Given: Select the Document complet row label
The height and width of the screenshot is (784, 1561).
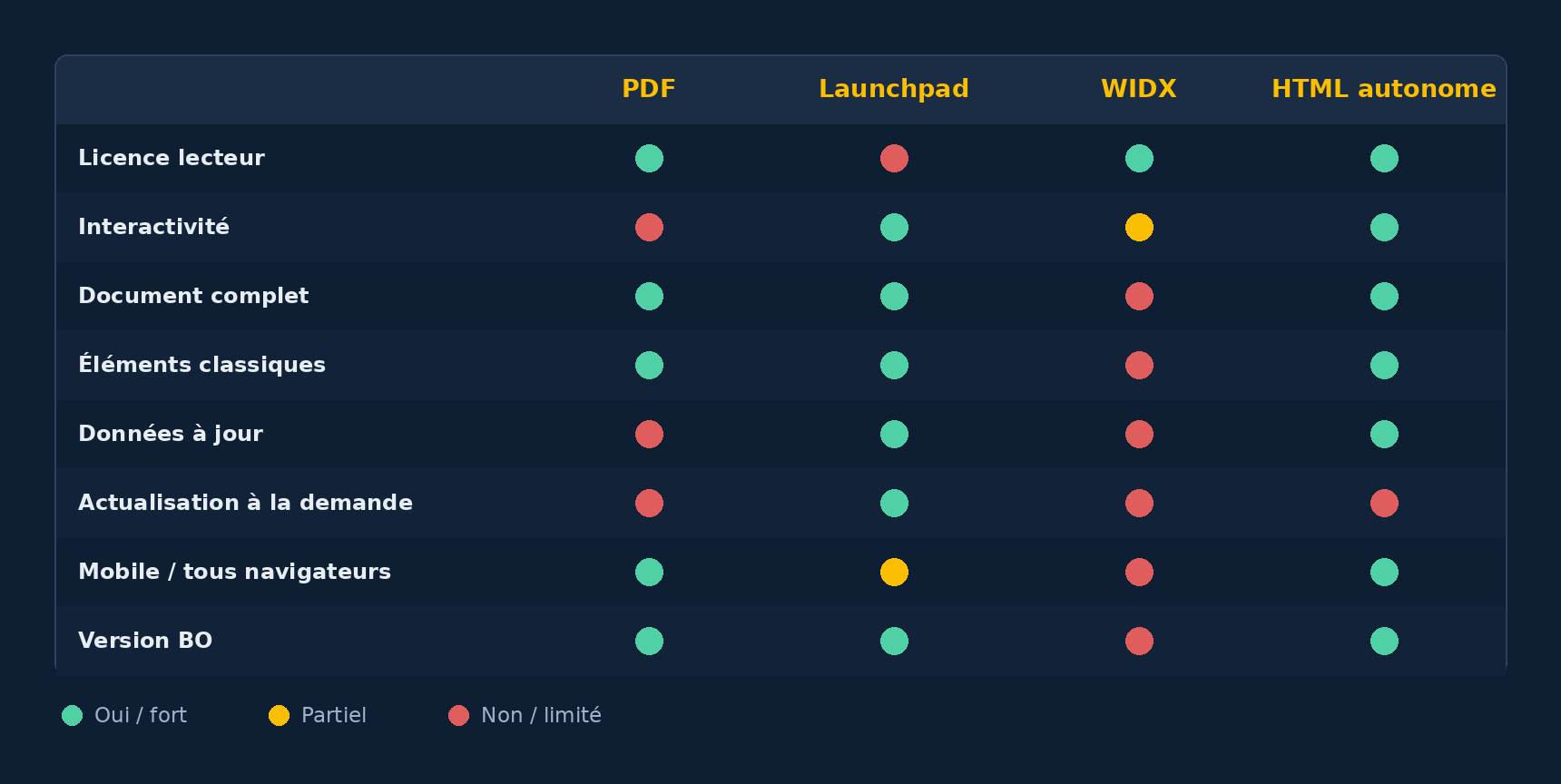Looking at the screenshot, I should pos(193,296).
